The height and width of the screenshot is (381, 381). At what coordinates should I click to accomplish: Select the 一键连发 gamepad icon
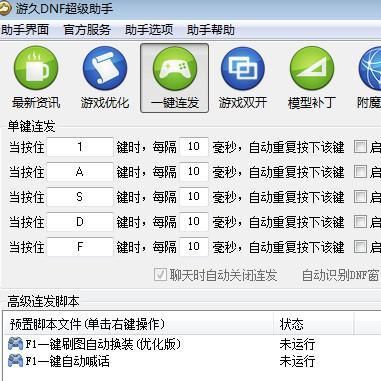[175, 68]
